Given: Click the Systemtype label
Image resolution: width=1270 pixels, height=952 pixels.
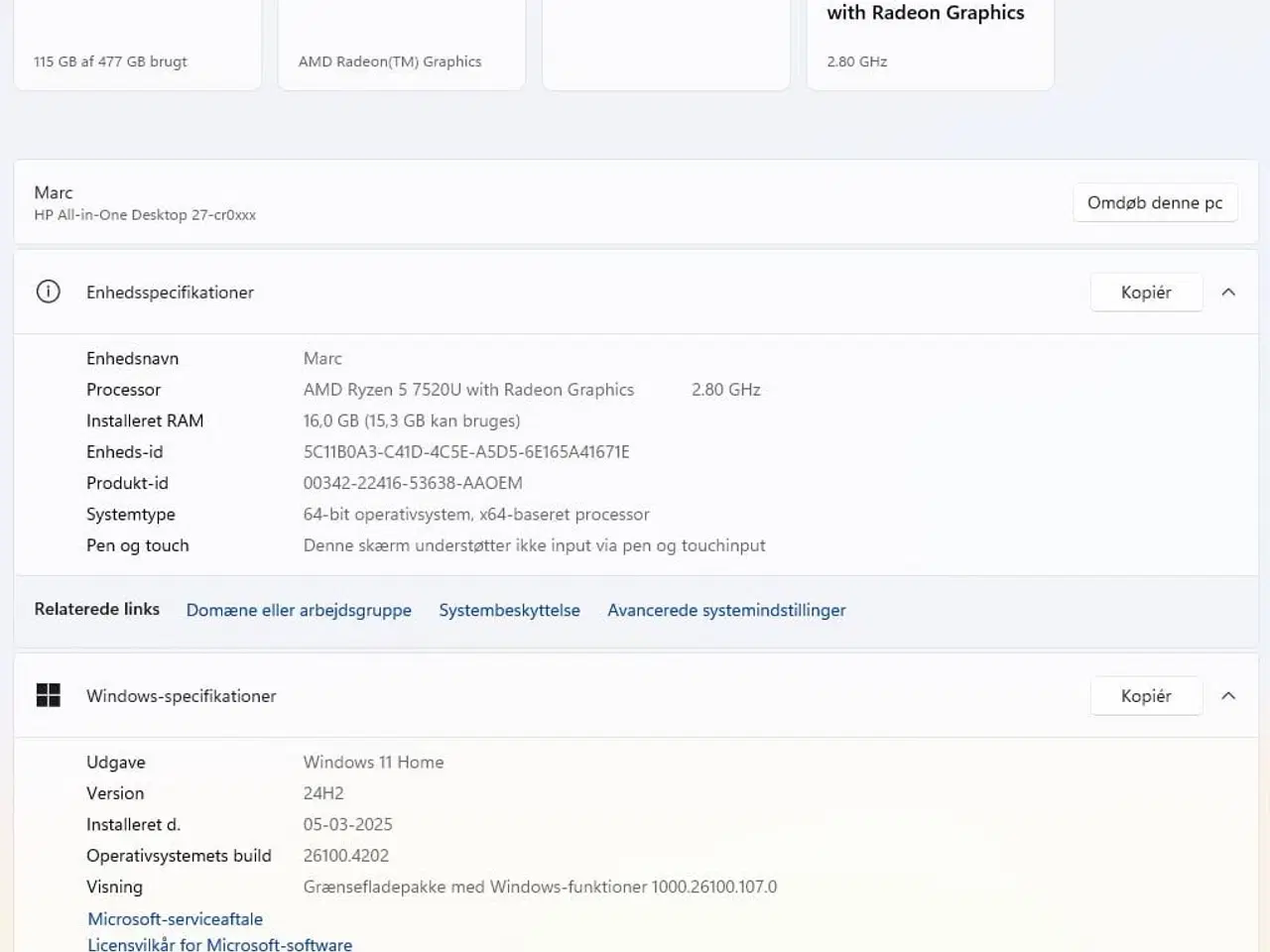Looking at the screenshot, I should 130,514.
